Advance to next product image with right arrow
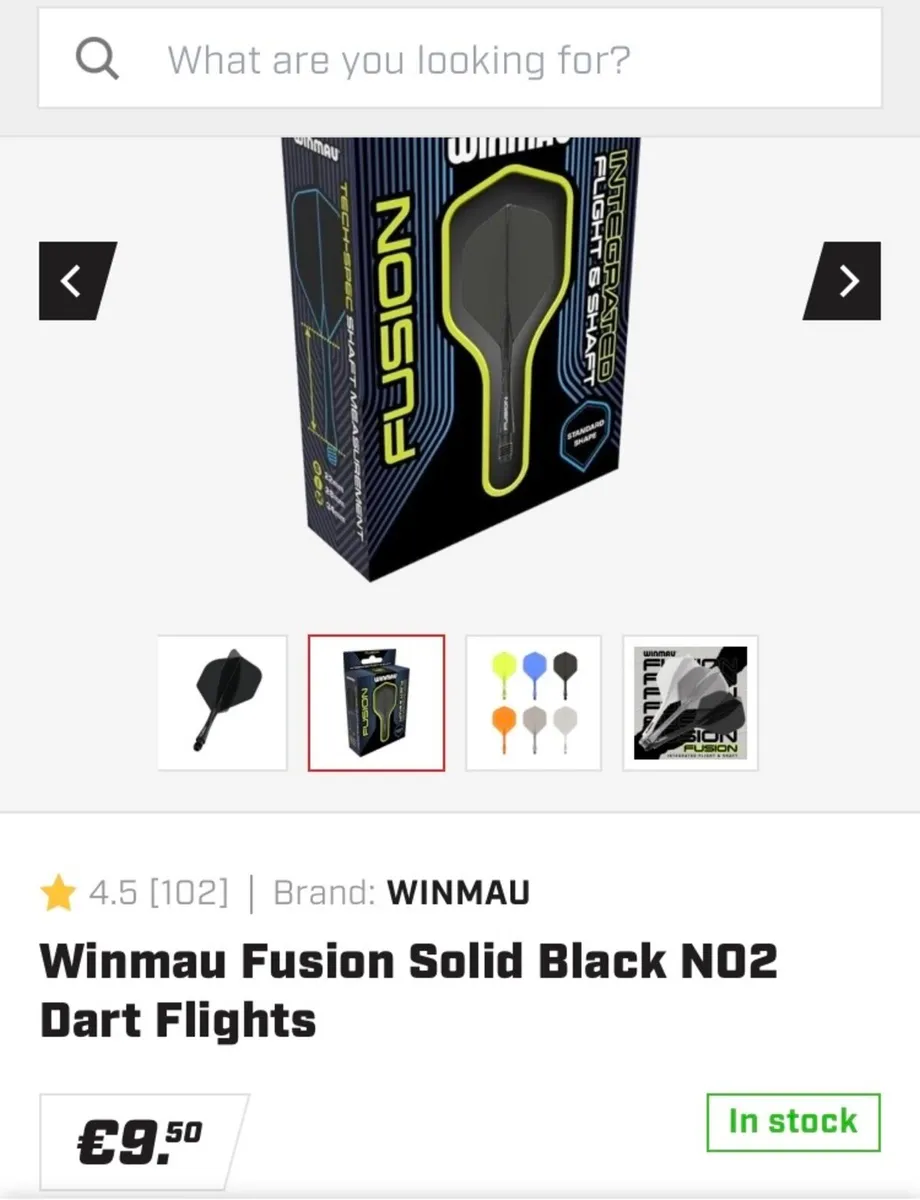This screenshot has width=920, height=1200. 842,281
